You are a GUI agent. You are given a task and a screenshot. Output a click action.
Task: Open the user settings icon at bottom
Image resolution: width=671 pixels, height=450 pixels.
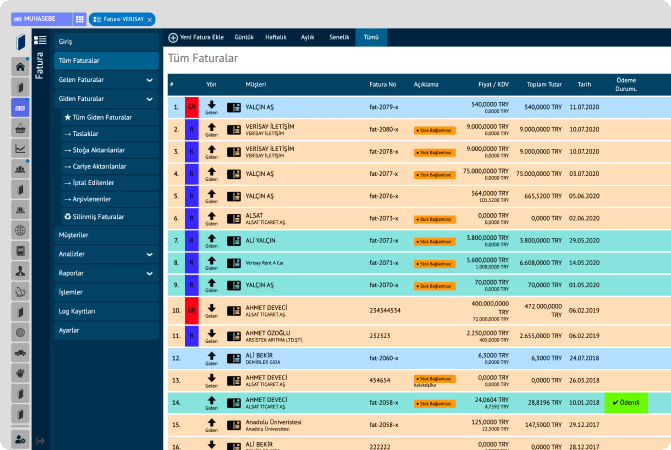coord(20,439)
